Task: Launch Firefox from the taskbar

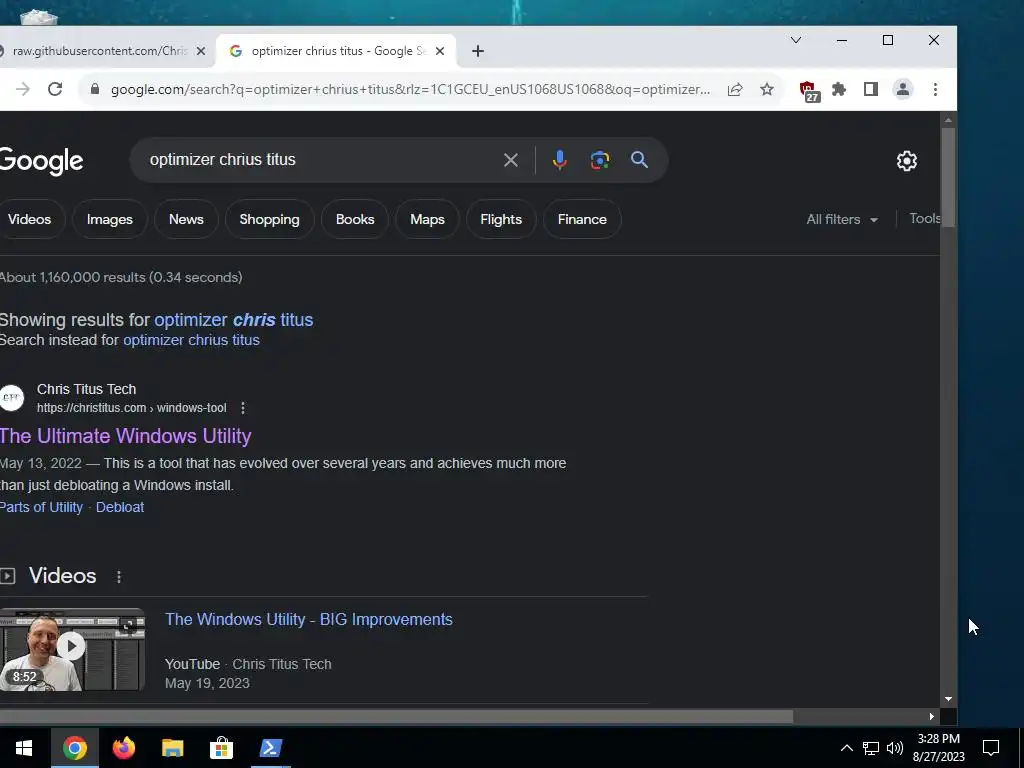Action: pos(123,748)
